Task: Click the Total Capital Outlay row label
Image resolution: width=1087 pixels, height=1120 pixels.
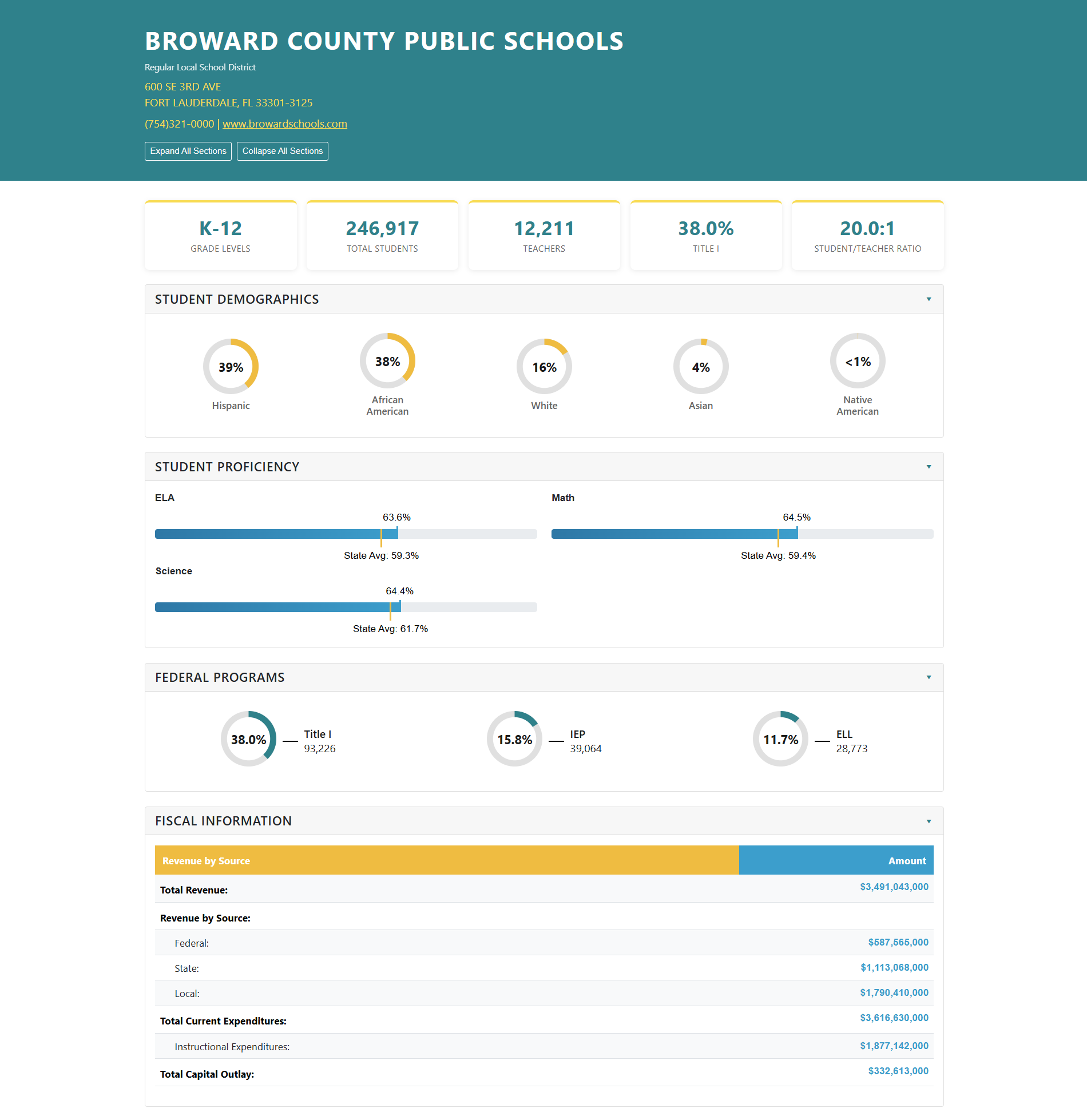Action: coord(207,1074)
